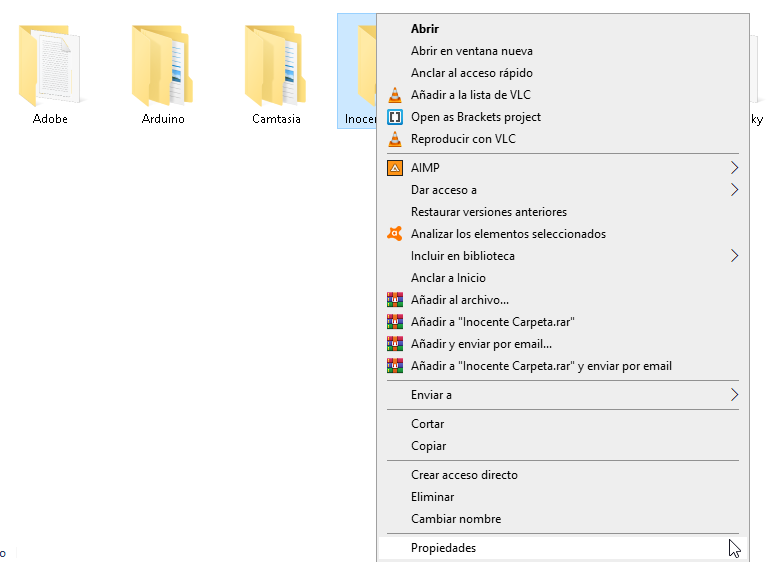Select Analizar los elementos seleccionados
The image size is (768, 562).
coord(563,234)
